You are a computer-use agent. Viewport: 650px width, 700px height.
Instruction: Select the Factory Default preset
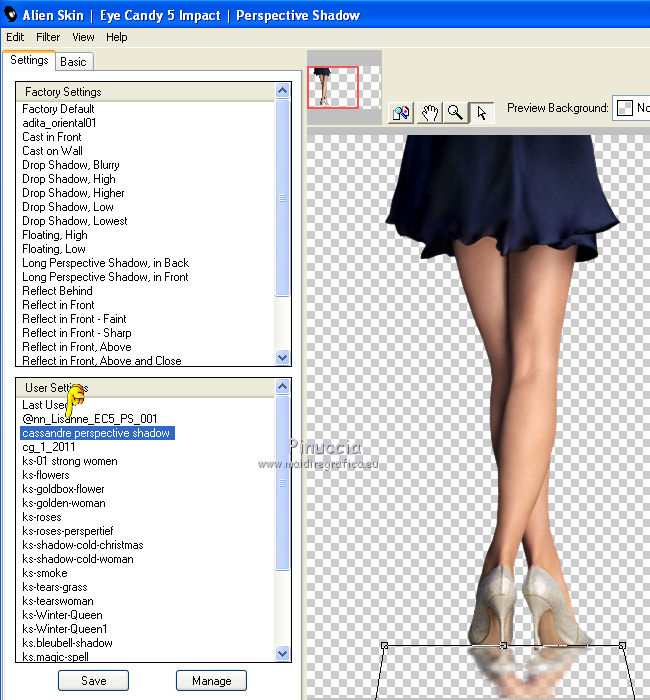point(58,109)
